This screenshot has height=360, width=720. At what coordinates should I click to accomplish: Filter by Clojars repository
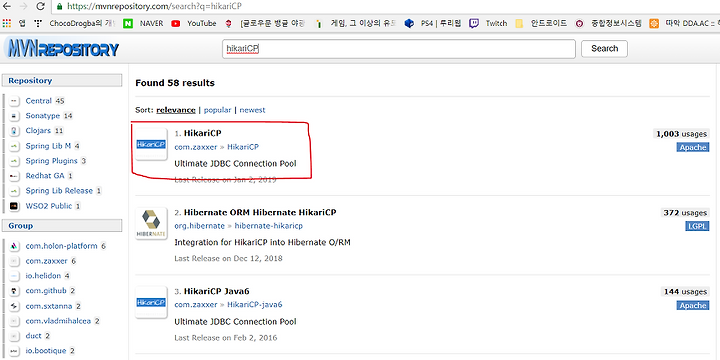point(38,131)
